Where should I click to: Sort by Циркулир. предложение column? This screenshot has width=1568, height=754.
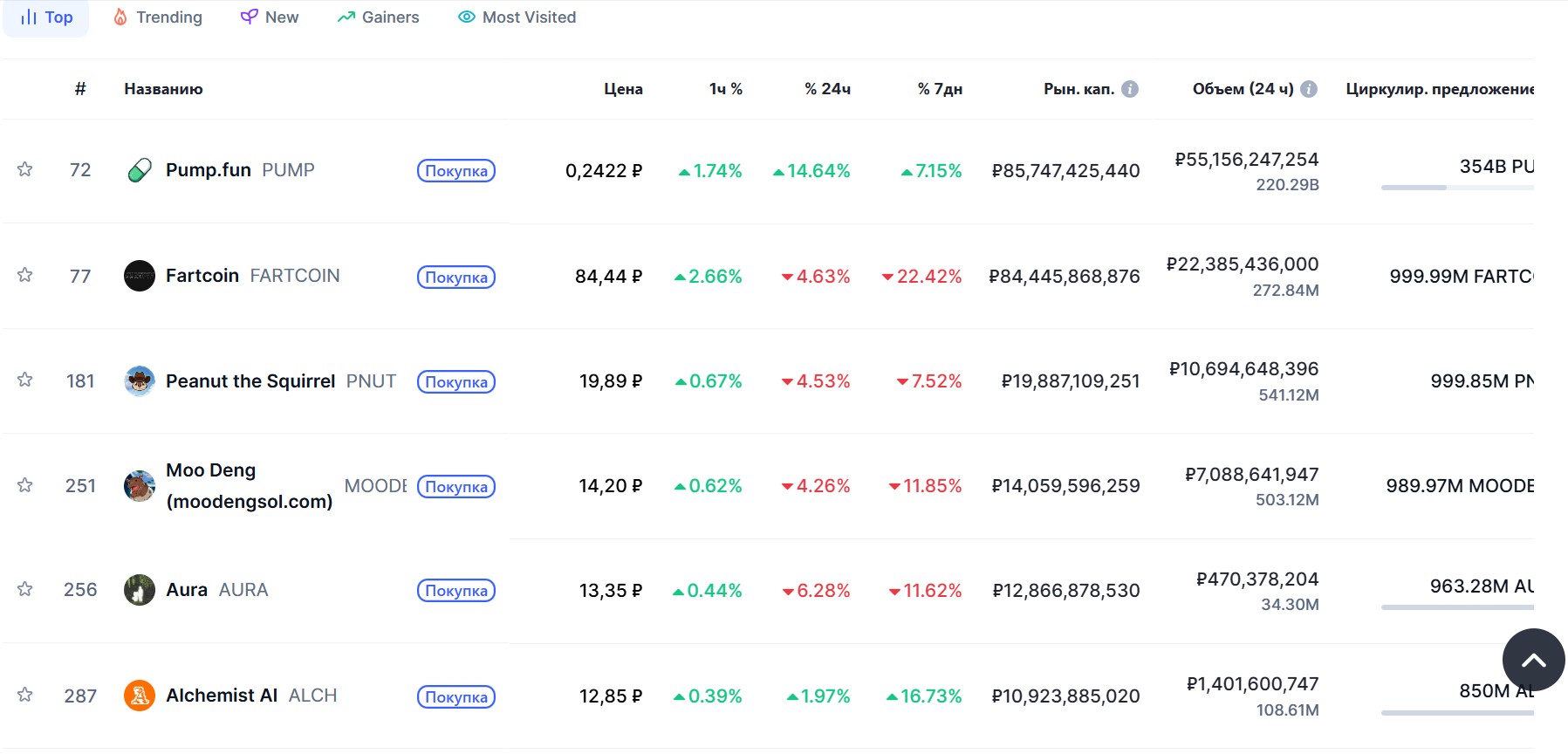(1440, 89)
